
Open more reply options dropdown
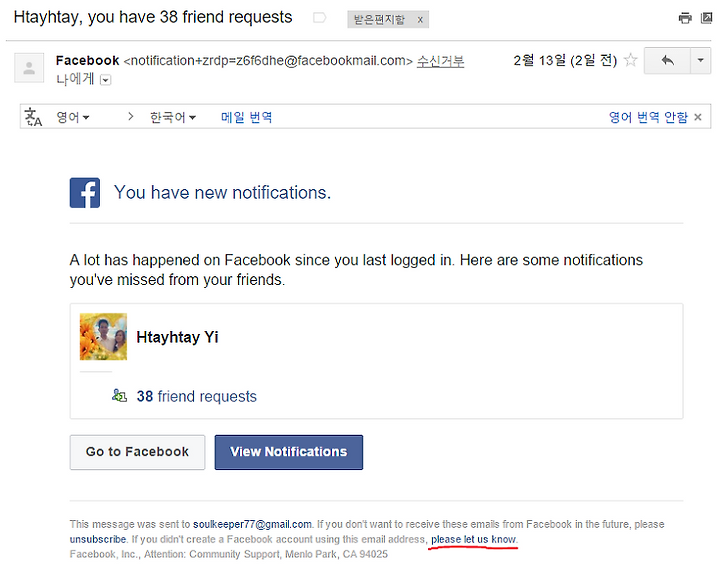(701, 60)
